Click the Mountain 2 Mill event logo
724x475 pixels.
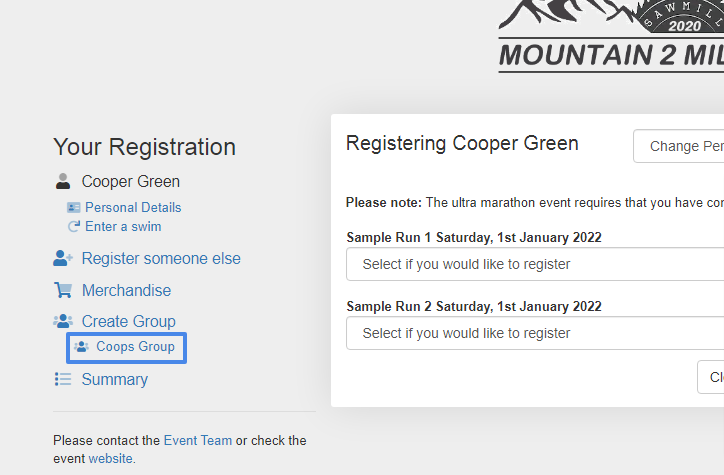point(611,37)
